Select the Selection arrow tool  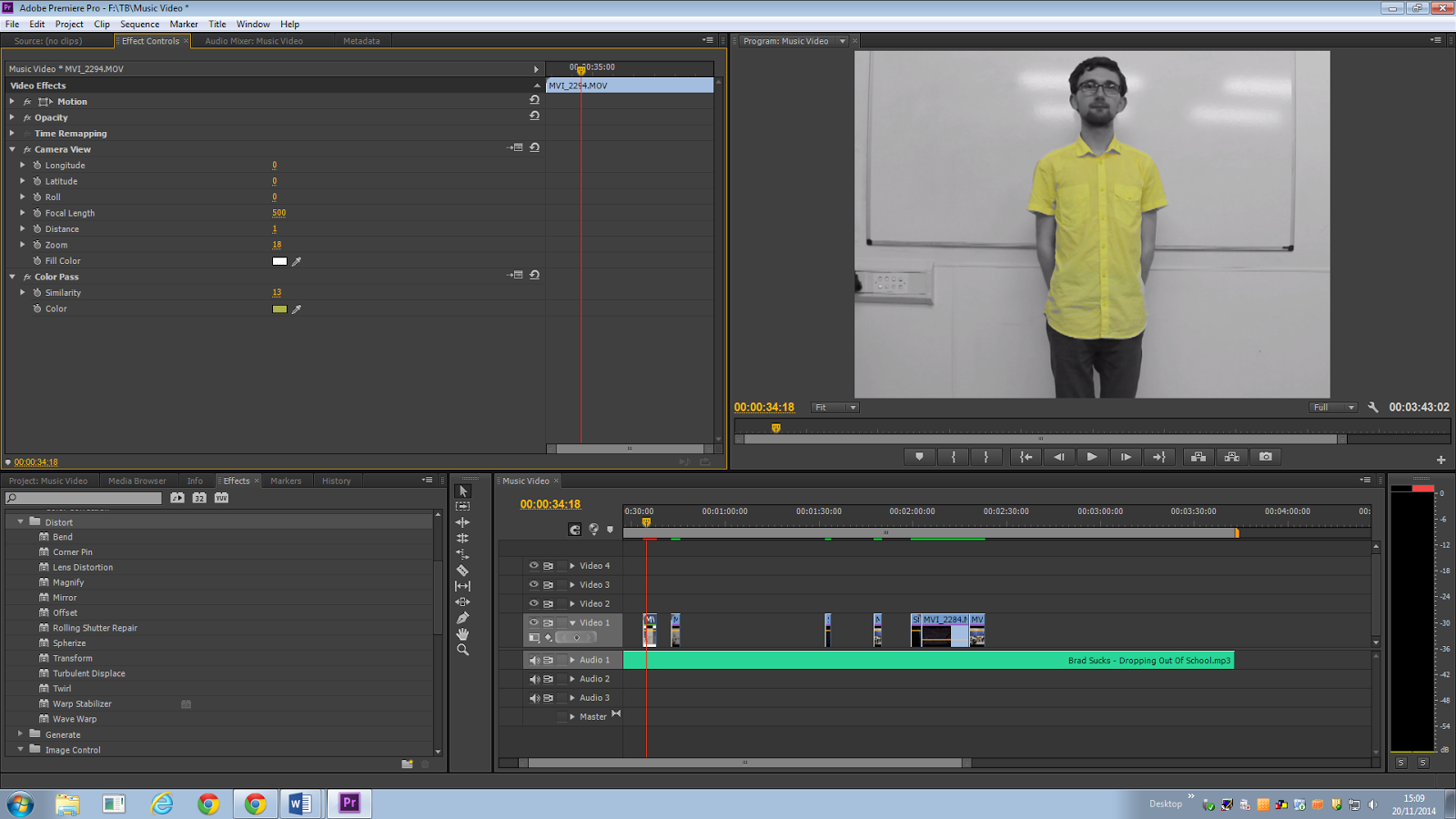(462, 490)
